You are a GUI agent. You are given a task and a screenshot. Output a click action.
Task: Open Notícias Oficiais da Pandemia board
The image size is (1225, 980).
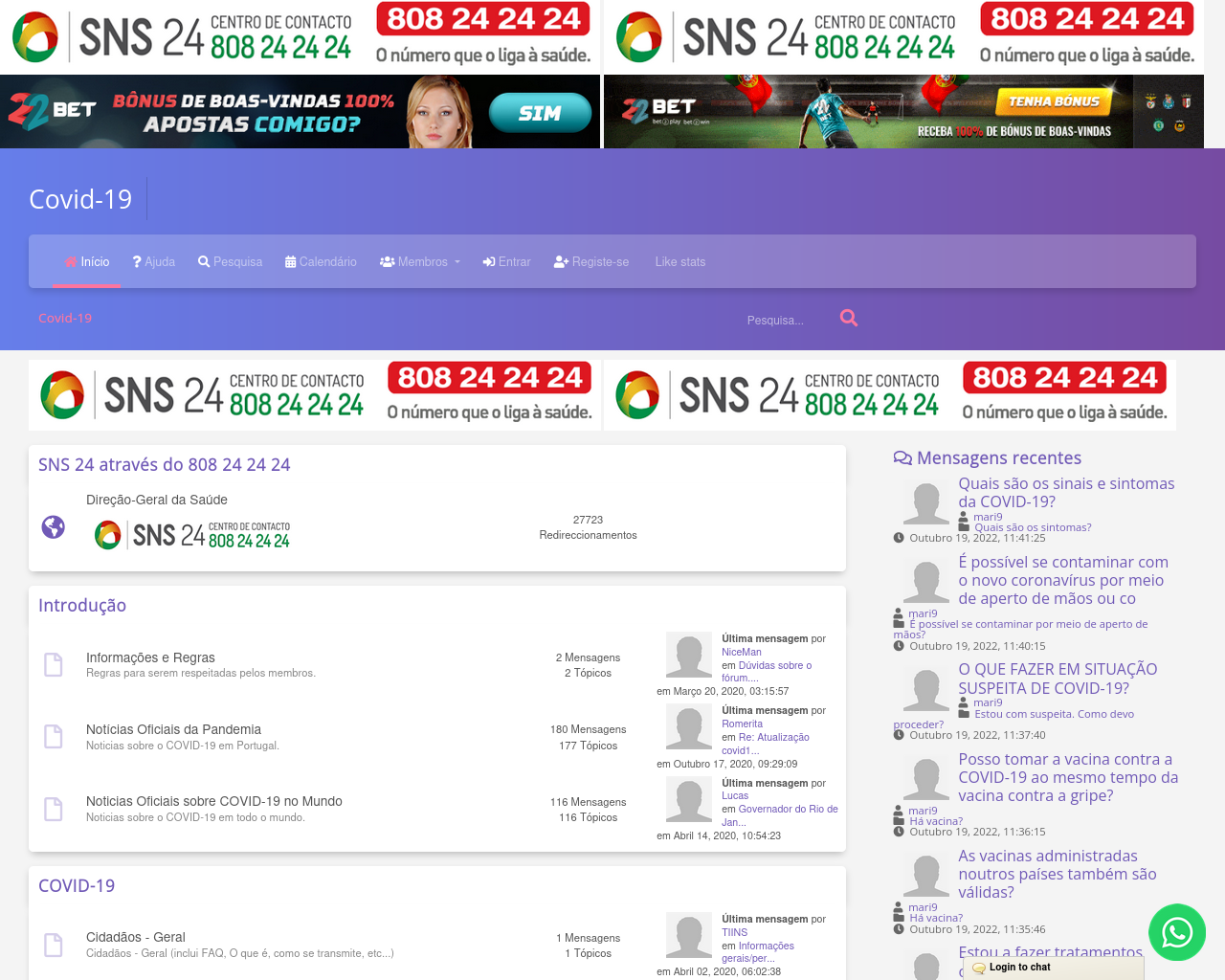pos(173,729)
